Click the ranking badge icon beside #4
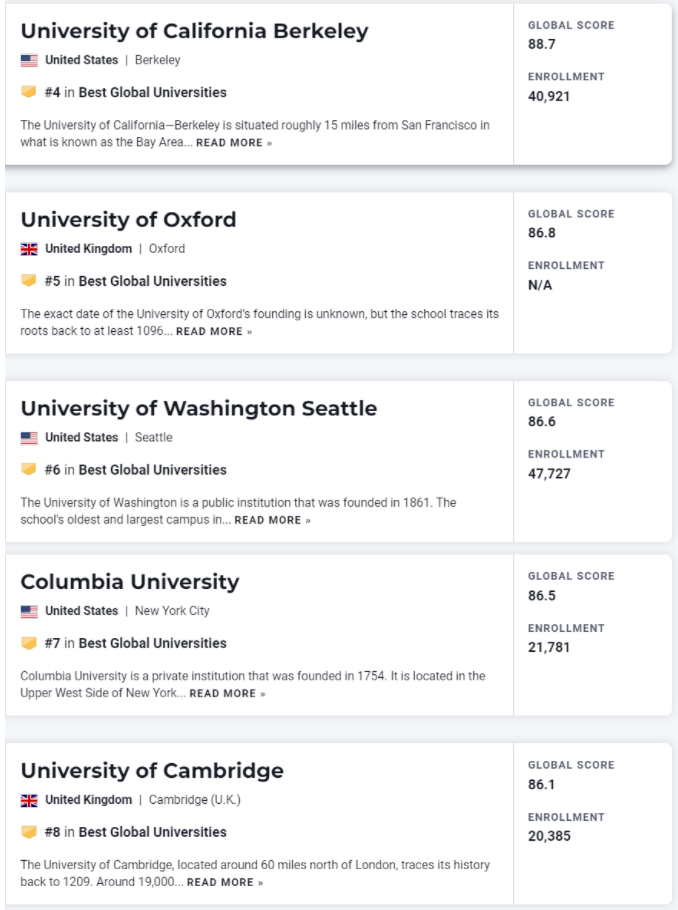 pyautogui.click(x=29, y=92)
